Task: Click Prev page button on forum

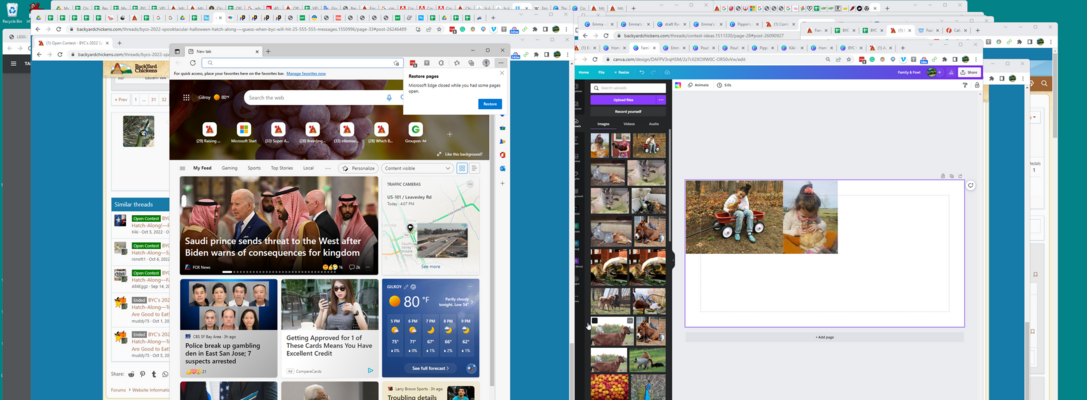Action: (x=121, y=99)
